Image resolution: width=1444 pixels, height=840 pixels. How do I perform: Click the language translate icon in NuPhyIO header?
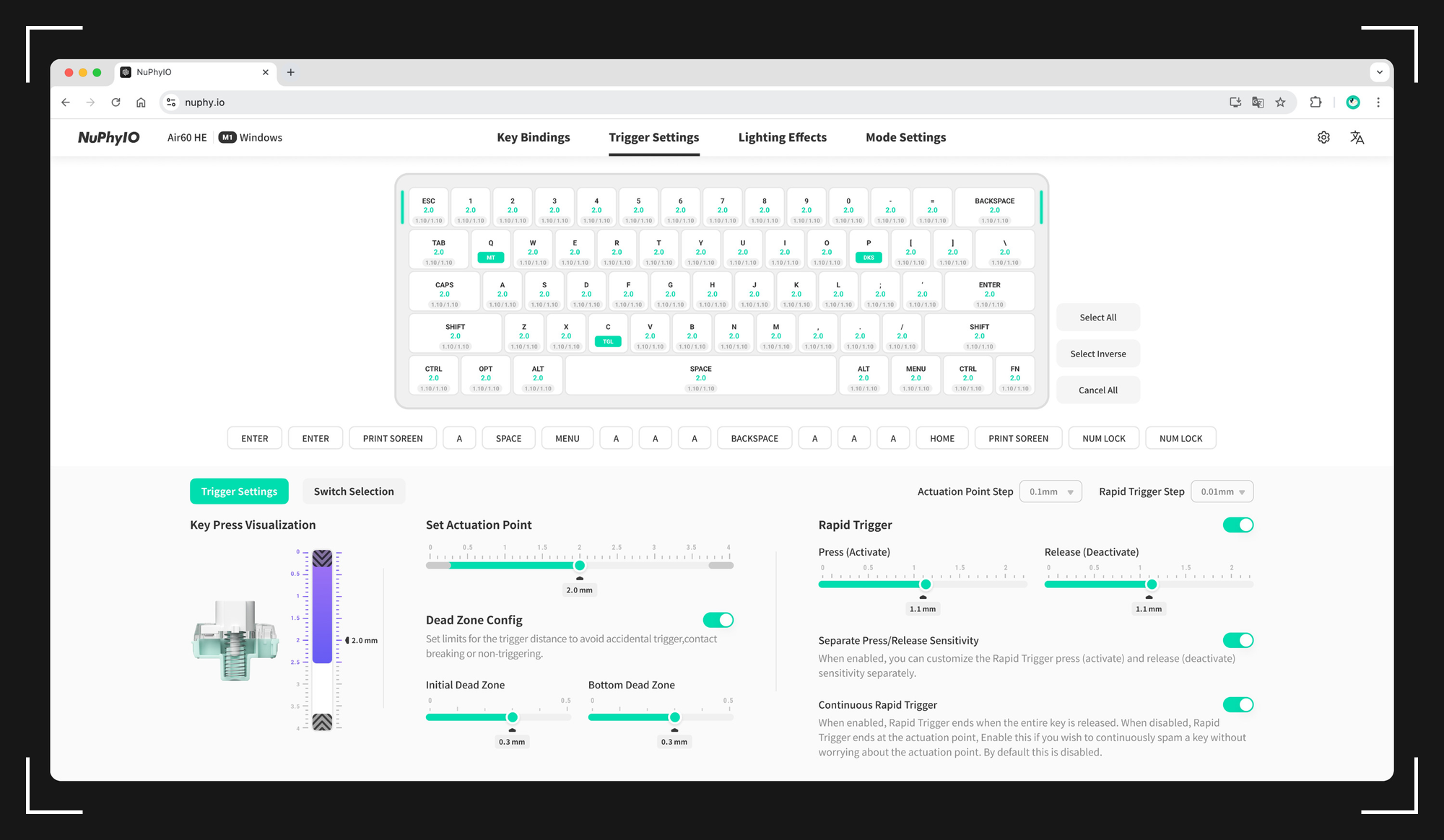pyautogui.click(x=1357, y=137)
